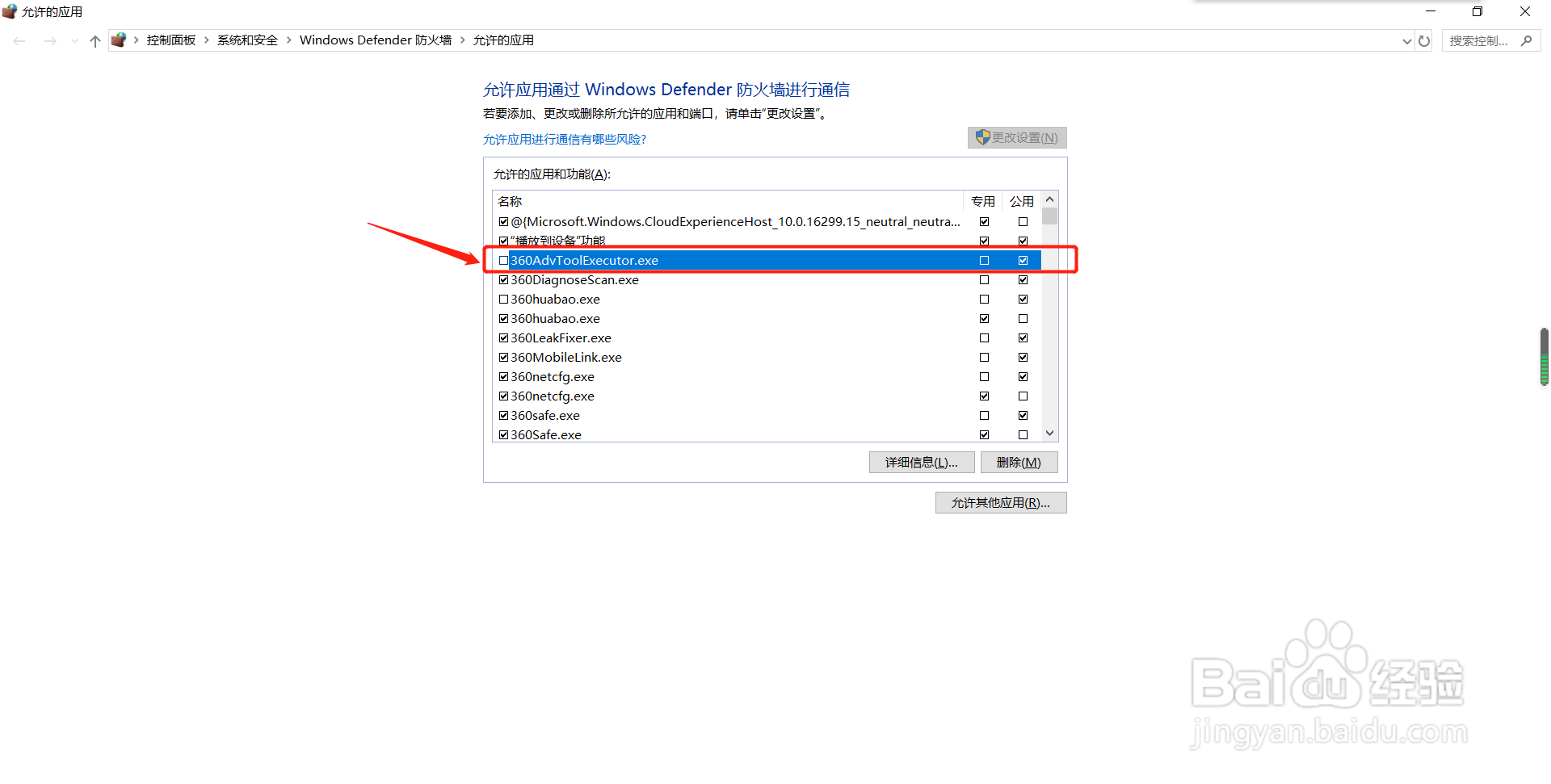The image size is (1551, 784).
Task: Click the Control Panel icon in address bar
Action: [x=119, y=40]
